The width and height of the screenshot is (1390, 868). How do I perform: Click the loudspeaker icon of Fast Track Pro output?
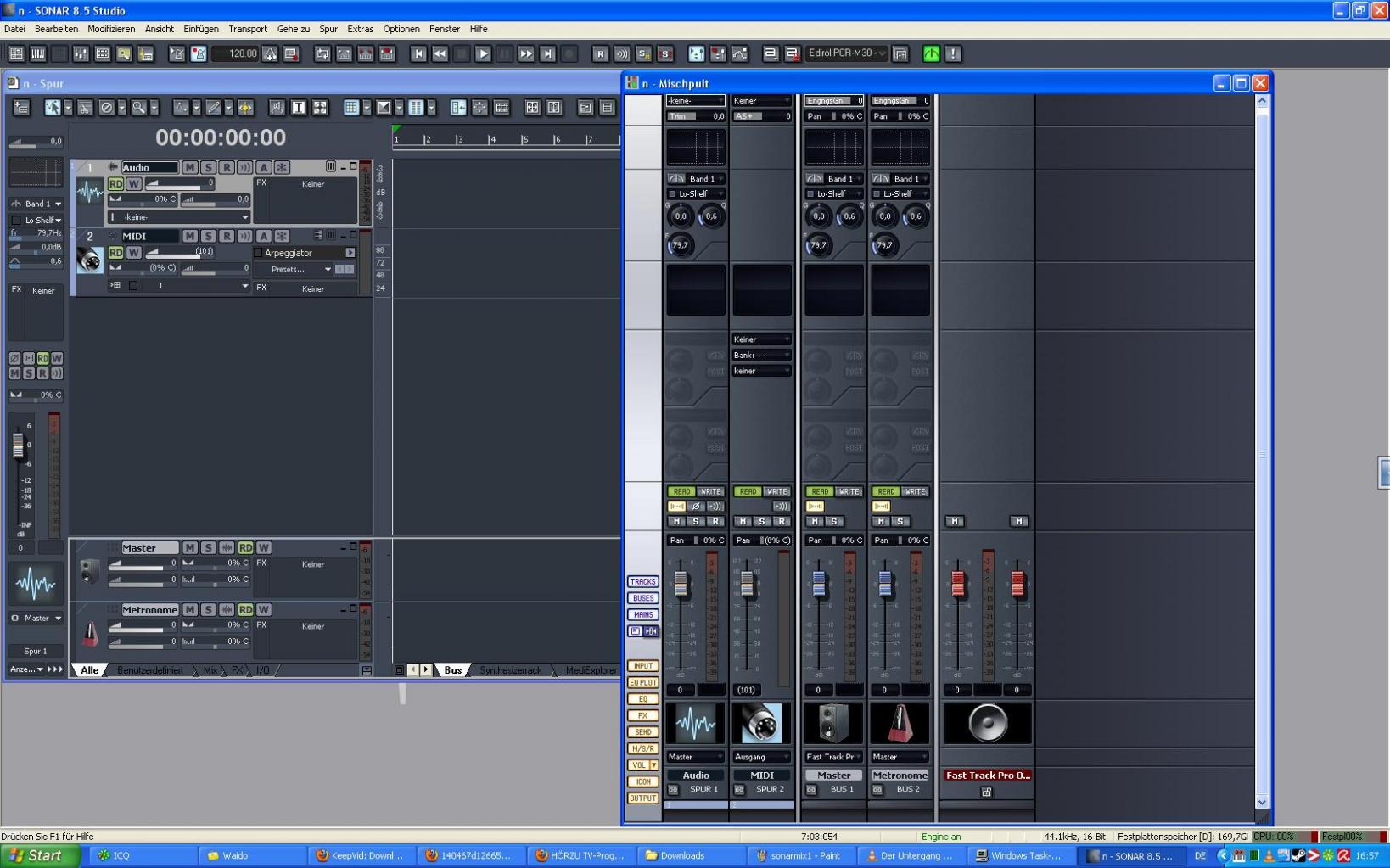pyautogui.click(x=988, y=724)
